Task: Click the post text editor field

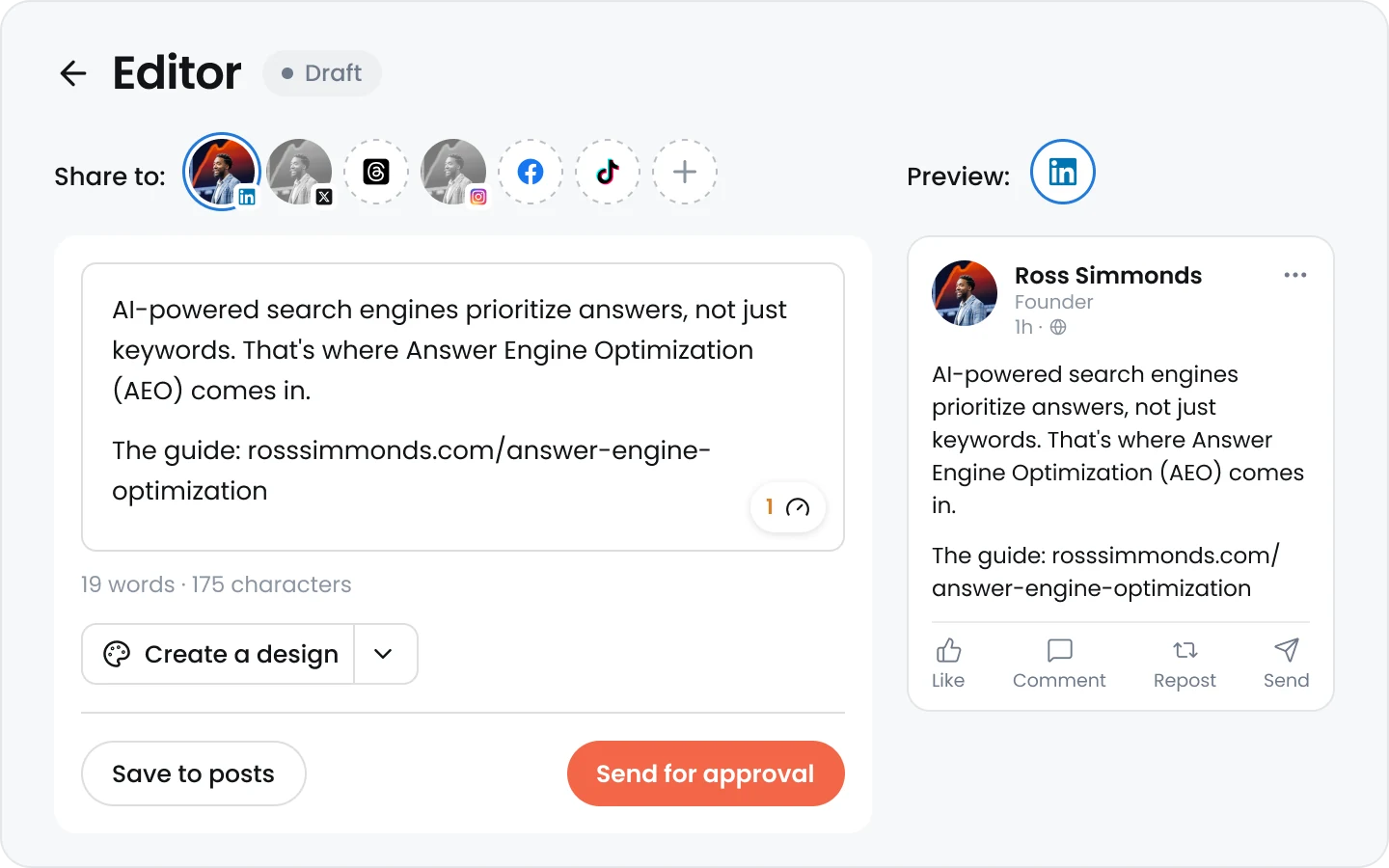Action: 463,407
